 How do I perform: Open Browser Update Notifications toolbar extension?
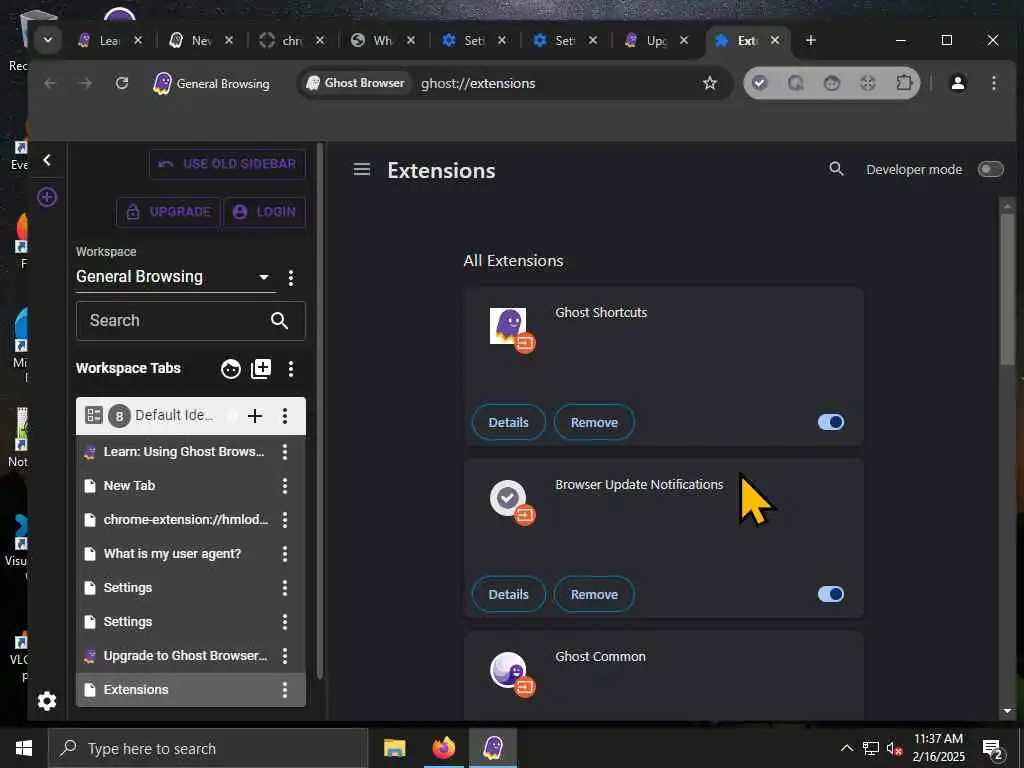coord(760,83)
